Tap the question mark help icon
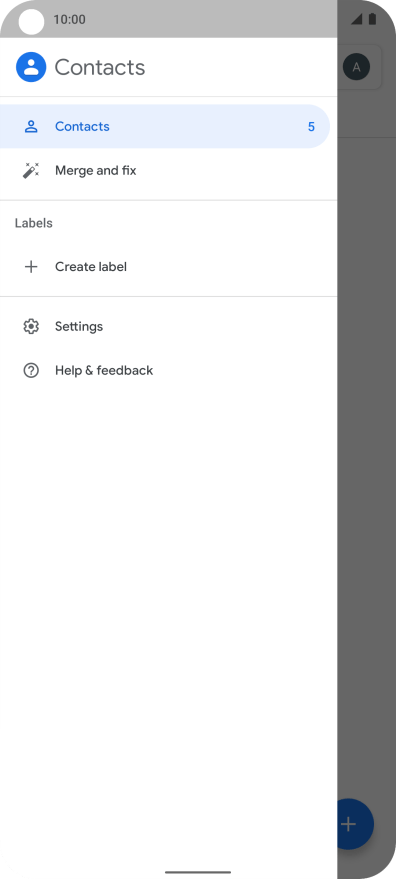Viewport: 396px width, 879px height. pos(31,371)
